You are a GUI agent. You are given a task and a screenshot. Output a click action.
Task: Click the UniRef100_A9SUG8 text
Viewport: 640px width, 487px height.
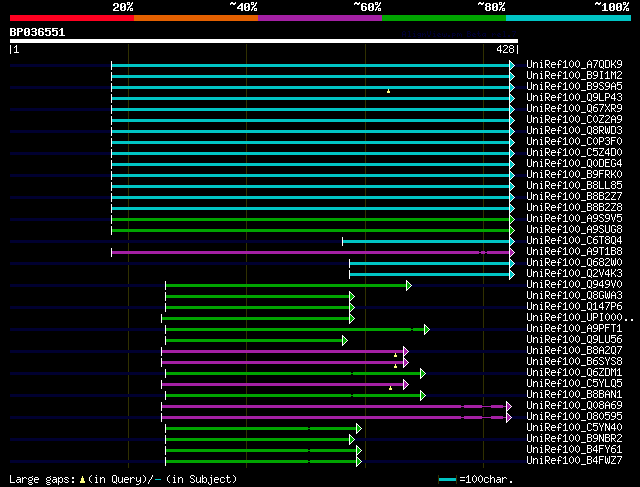(x=574, y=230)
